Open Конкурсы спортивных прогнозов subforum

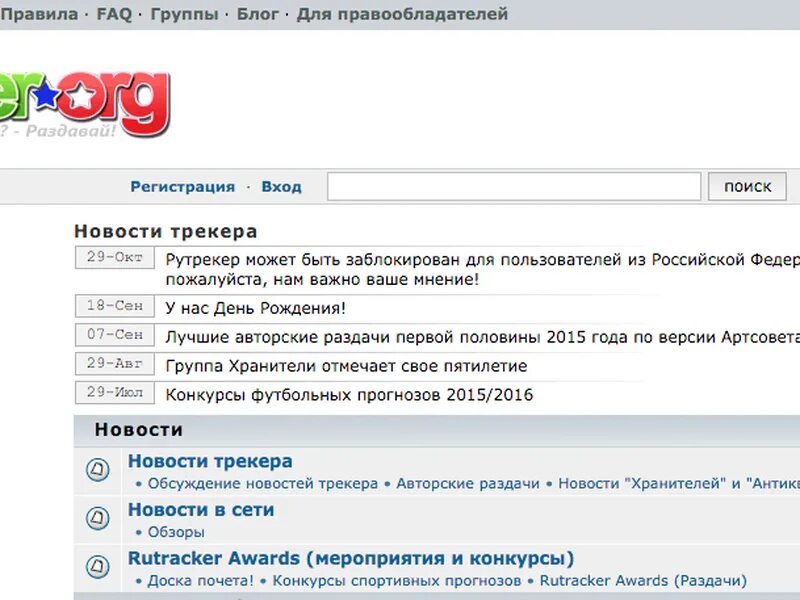pyautogui.click(x=397, y=581)
